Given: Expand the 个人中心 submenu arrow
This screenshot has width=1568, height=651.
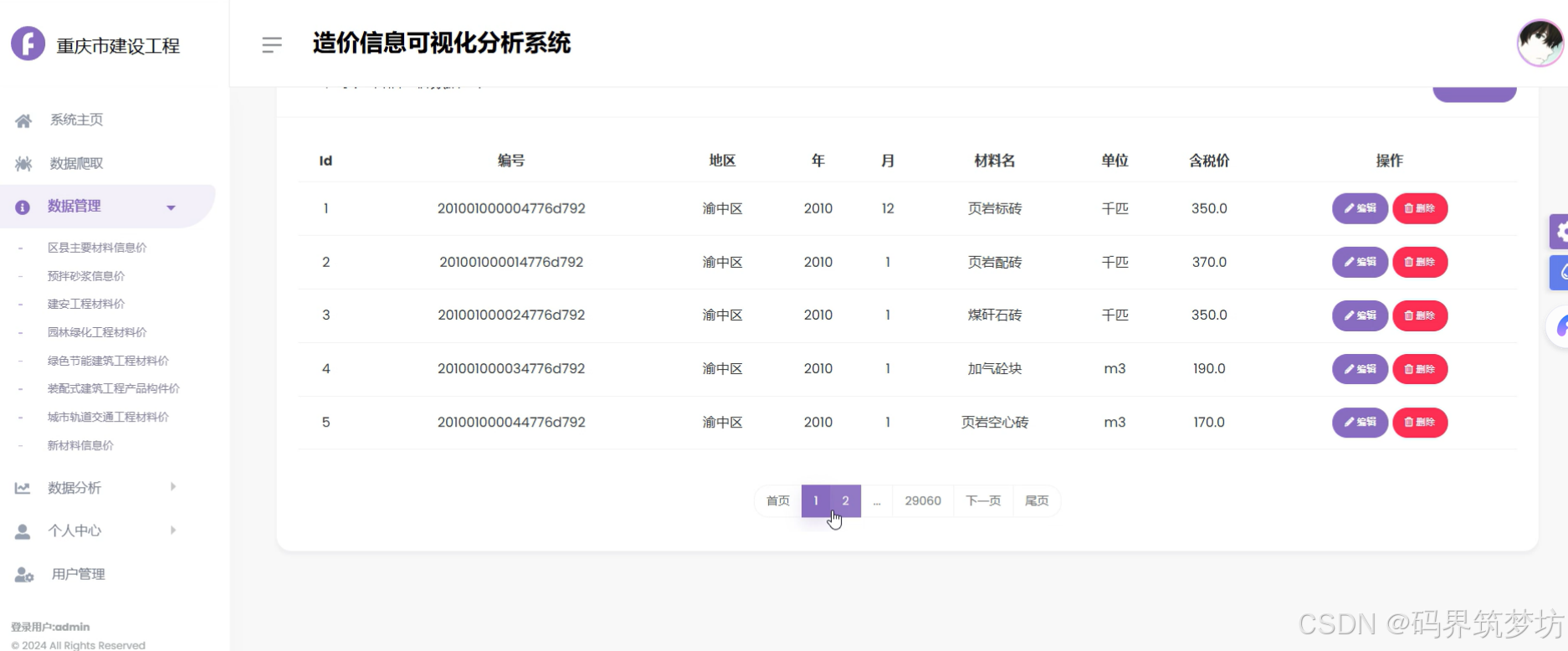Looking at the screenshot, I should pyautogui.click(x=172, y=530).
